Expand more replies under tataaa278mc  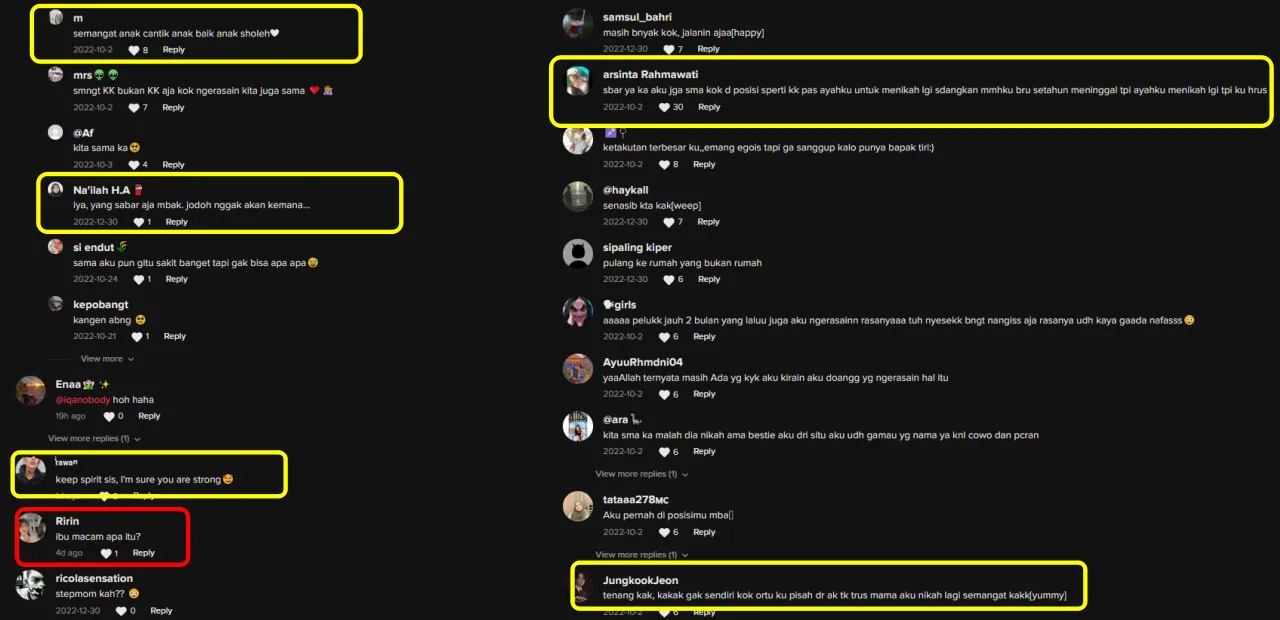click(642, 555)
